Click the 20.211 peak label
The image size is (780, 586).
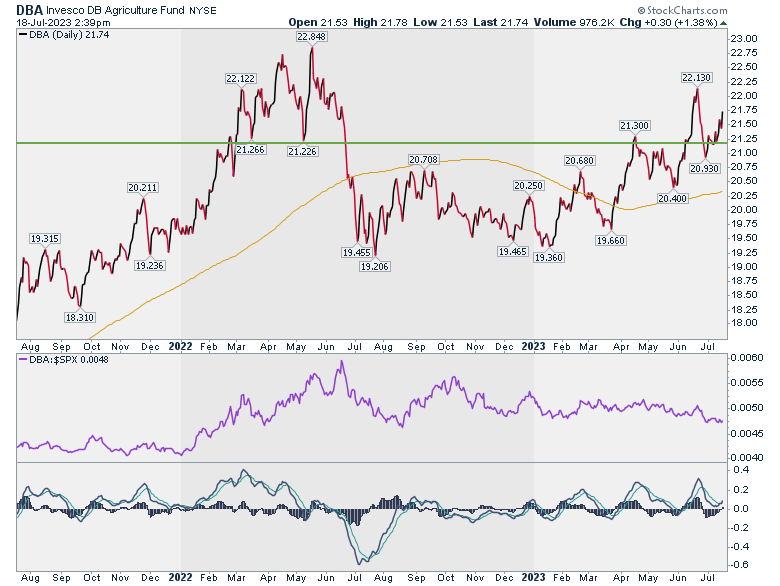tap(142, 188)
